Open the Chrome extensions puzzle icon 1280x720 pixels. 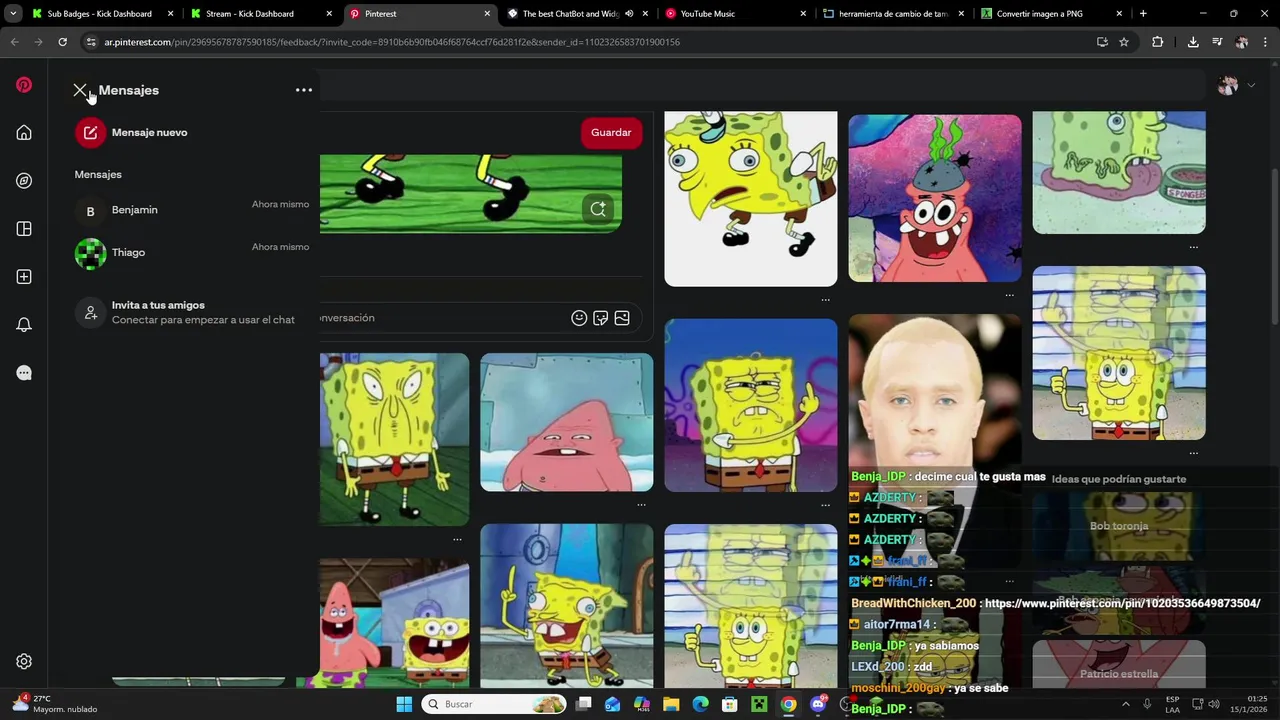[1158, 42]
